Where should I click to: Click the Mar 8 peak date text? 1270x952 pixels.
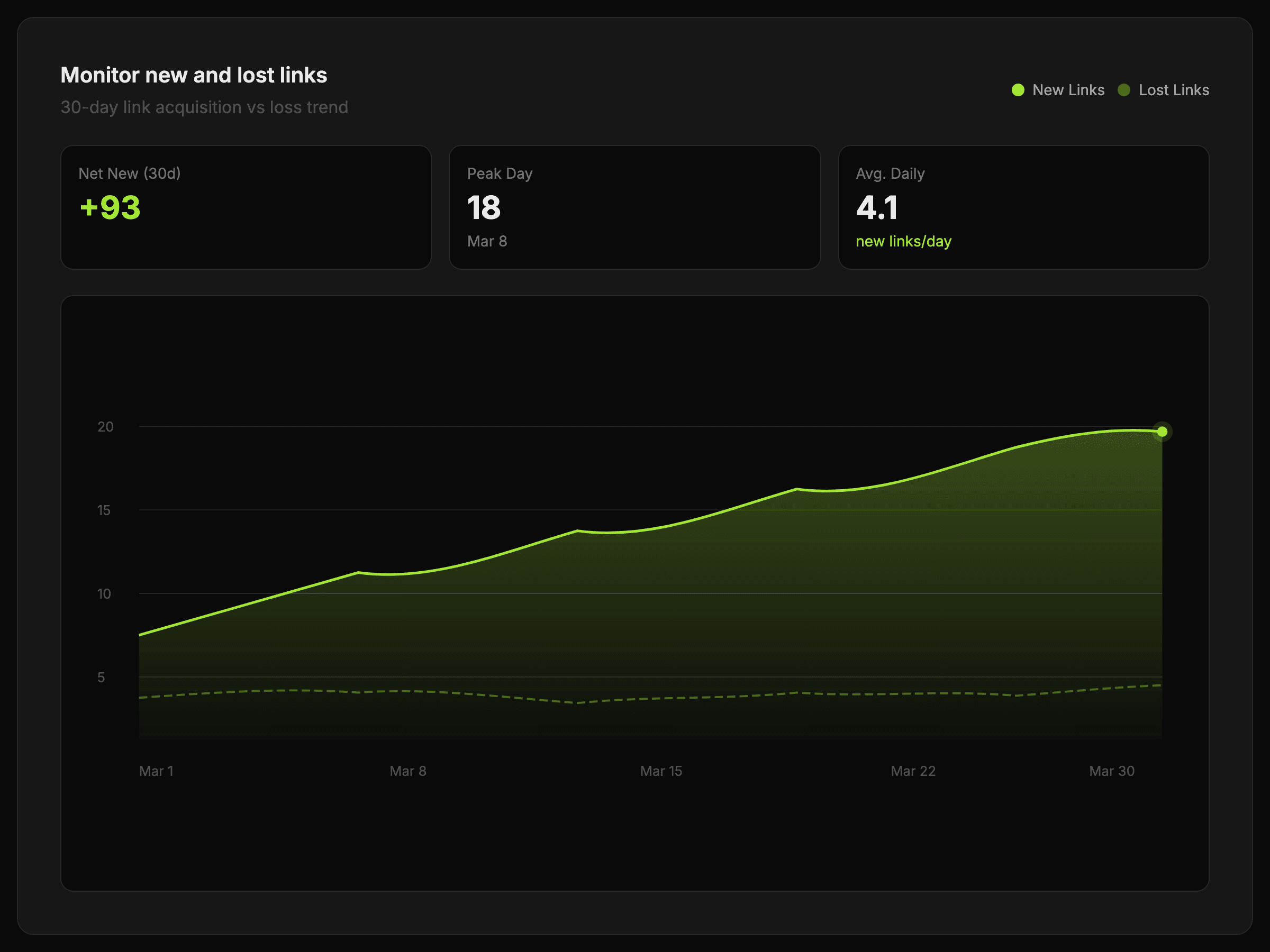tap(487, 241)
